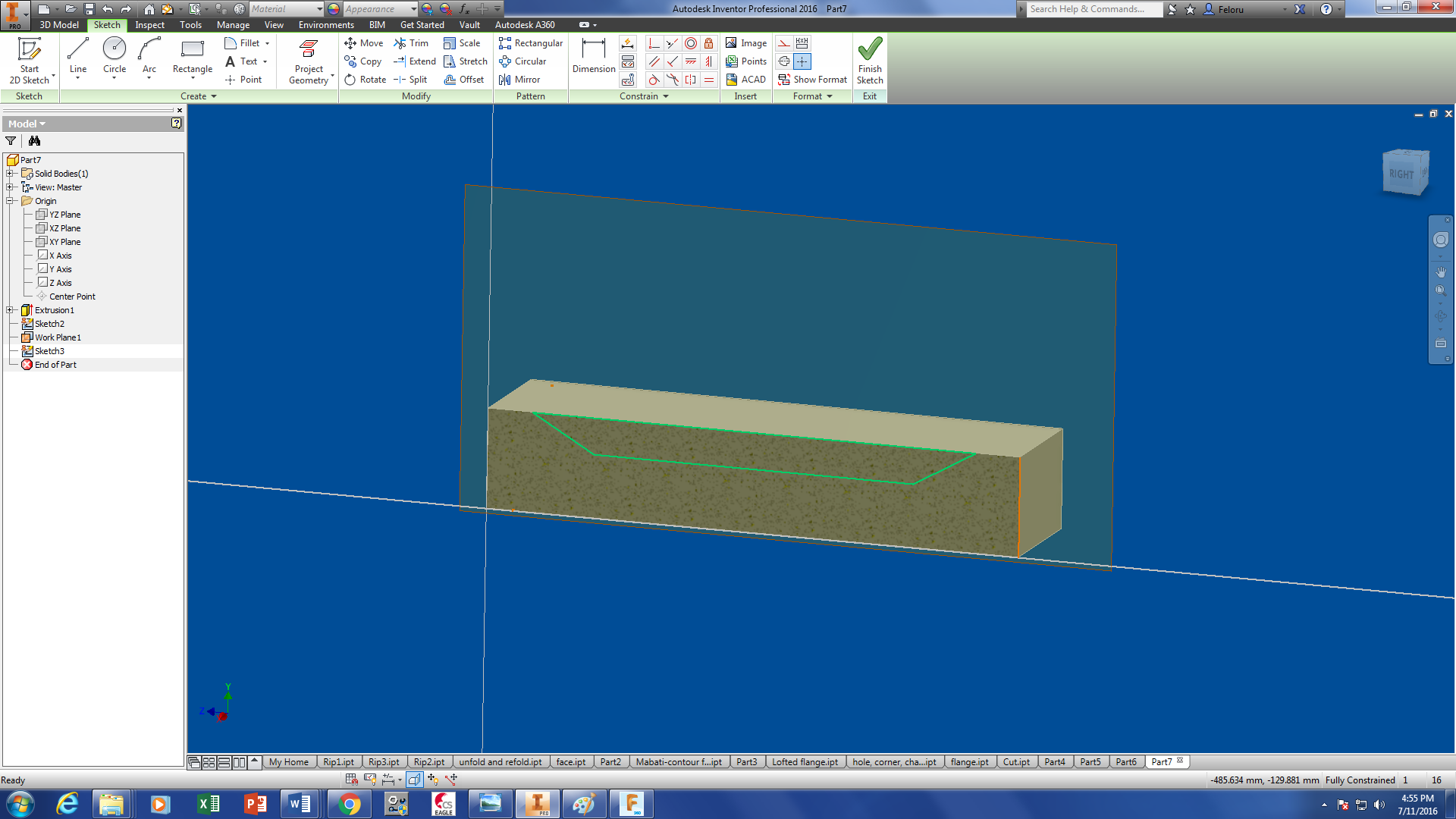
Task: Select the Arc sketch tool
Action: coord(149,57)
